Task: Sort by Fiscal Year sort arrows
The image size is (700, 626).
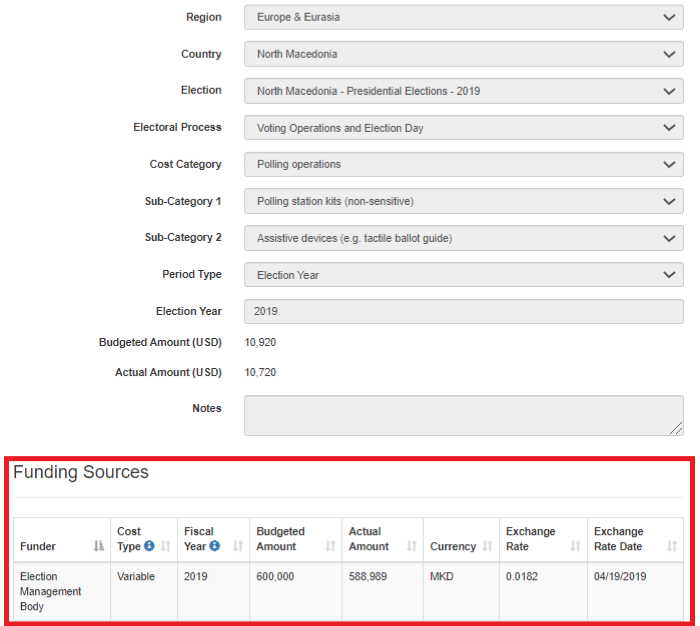Action: click(238, 547)
